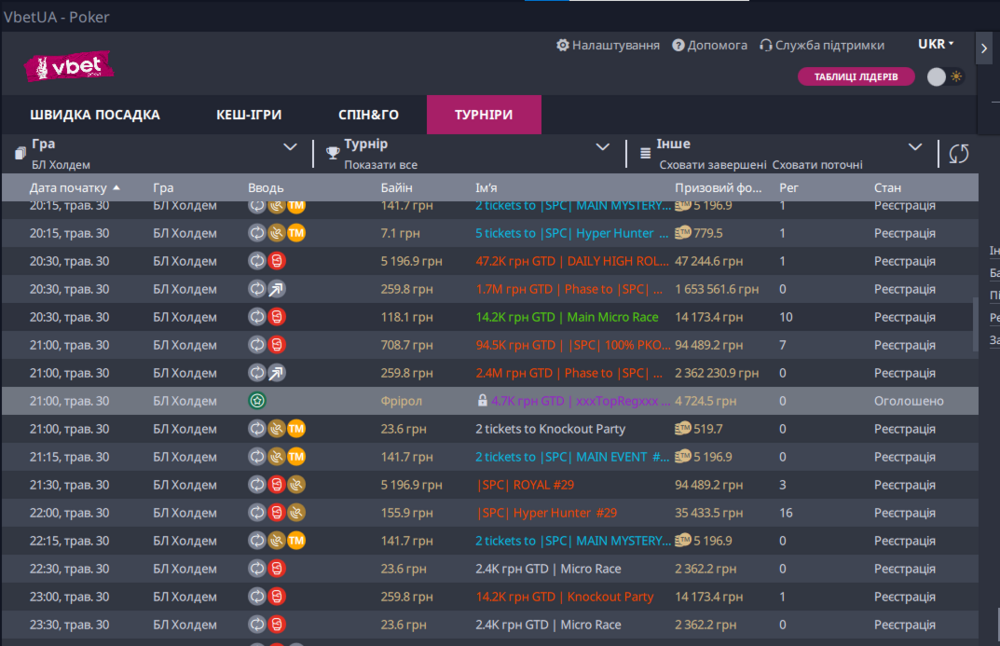Viewport: 1000px width, 646px height.
Task: Sort by Ім'я column header
Action: coord(486,188)
